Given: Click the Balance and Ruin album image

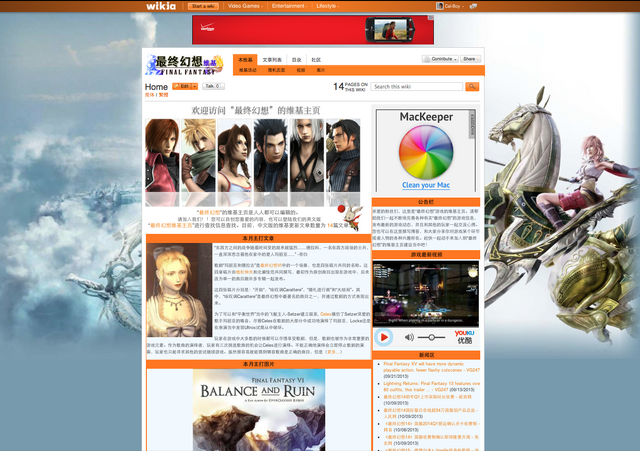Looking at the screenshot, I should pos(259,410).
